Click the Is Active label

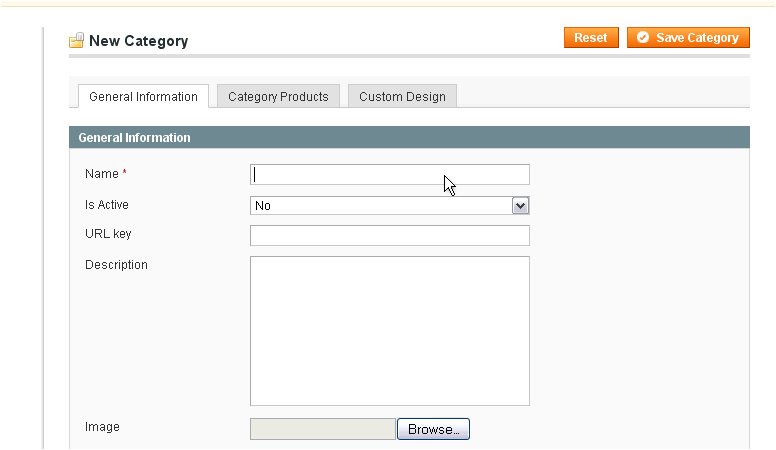pyautogui.click(x=107, y=204)
